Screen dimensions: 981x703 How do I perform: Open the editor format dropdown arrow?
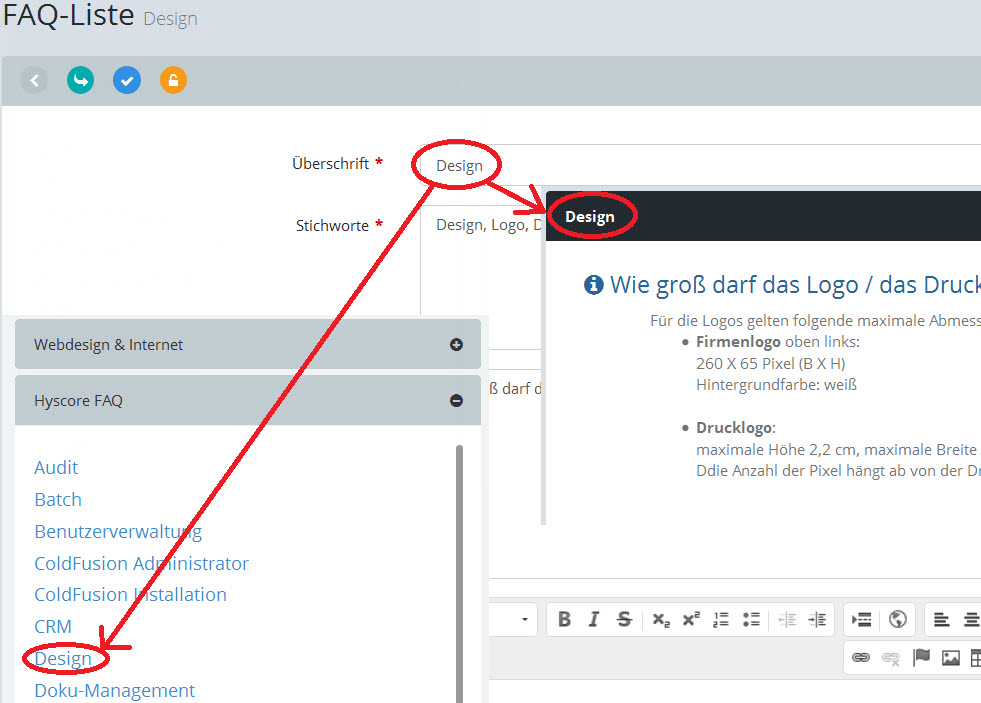click(x=524, y=620)
